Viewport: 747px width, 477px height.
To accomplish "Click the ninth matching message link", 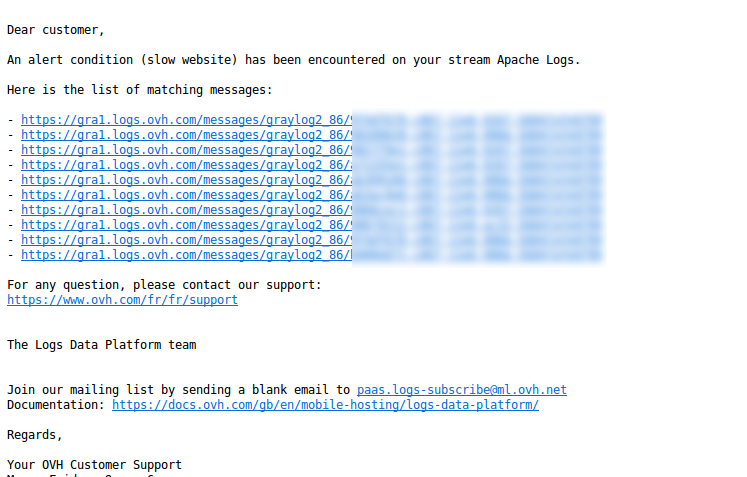I will tap(185, 240).
